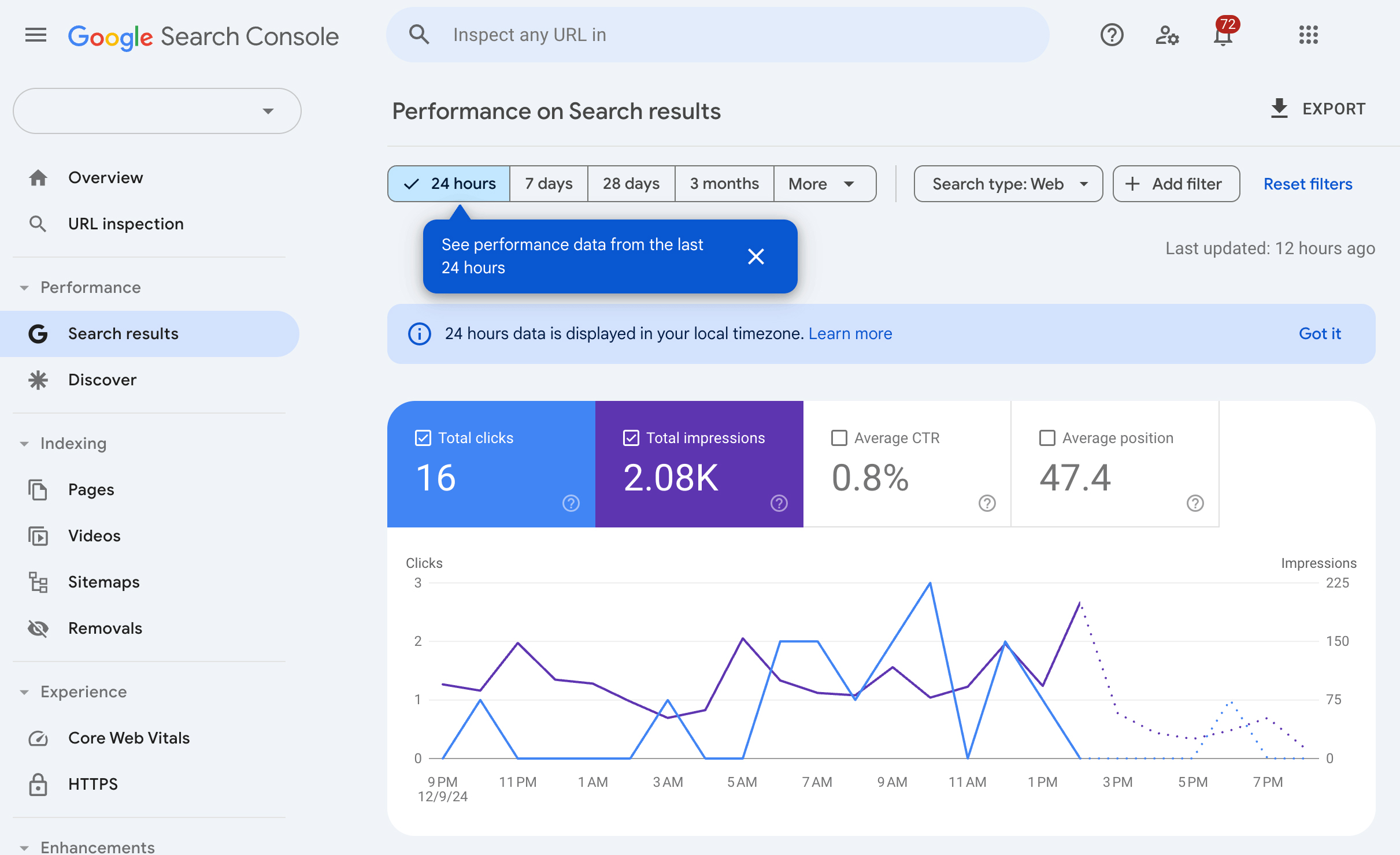Open Search type: Web dropdown

(x=1008, y=184)
